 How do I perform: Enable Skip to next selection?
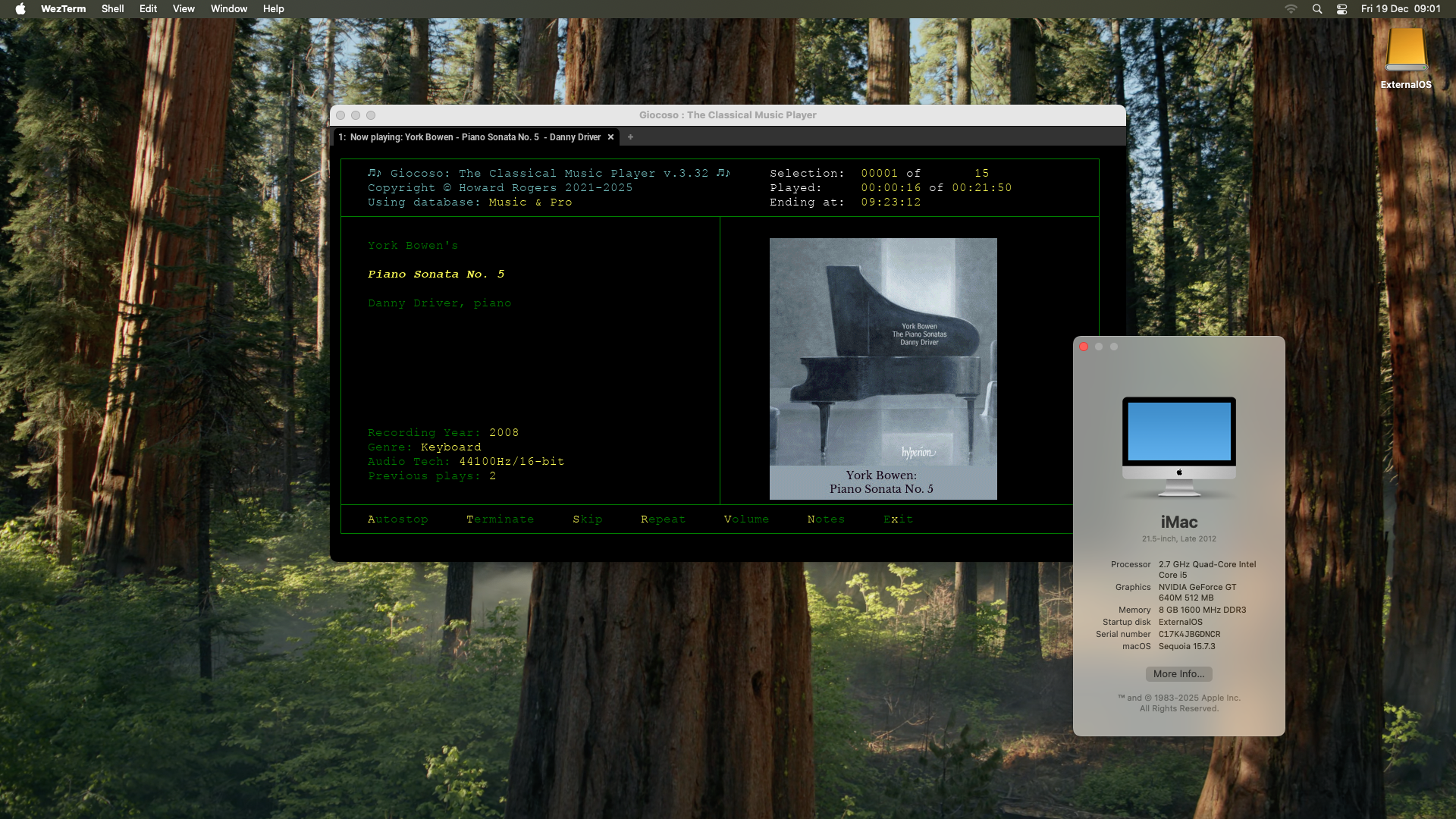point(588,519)
